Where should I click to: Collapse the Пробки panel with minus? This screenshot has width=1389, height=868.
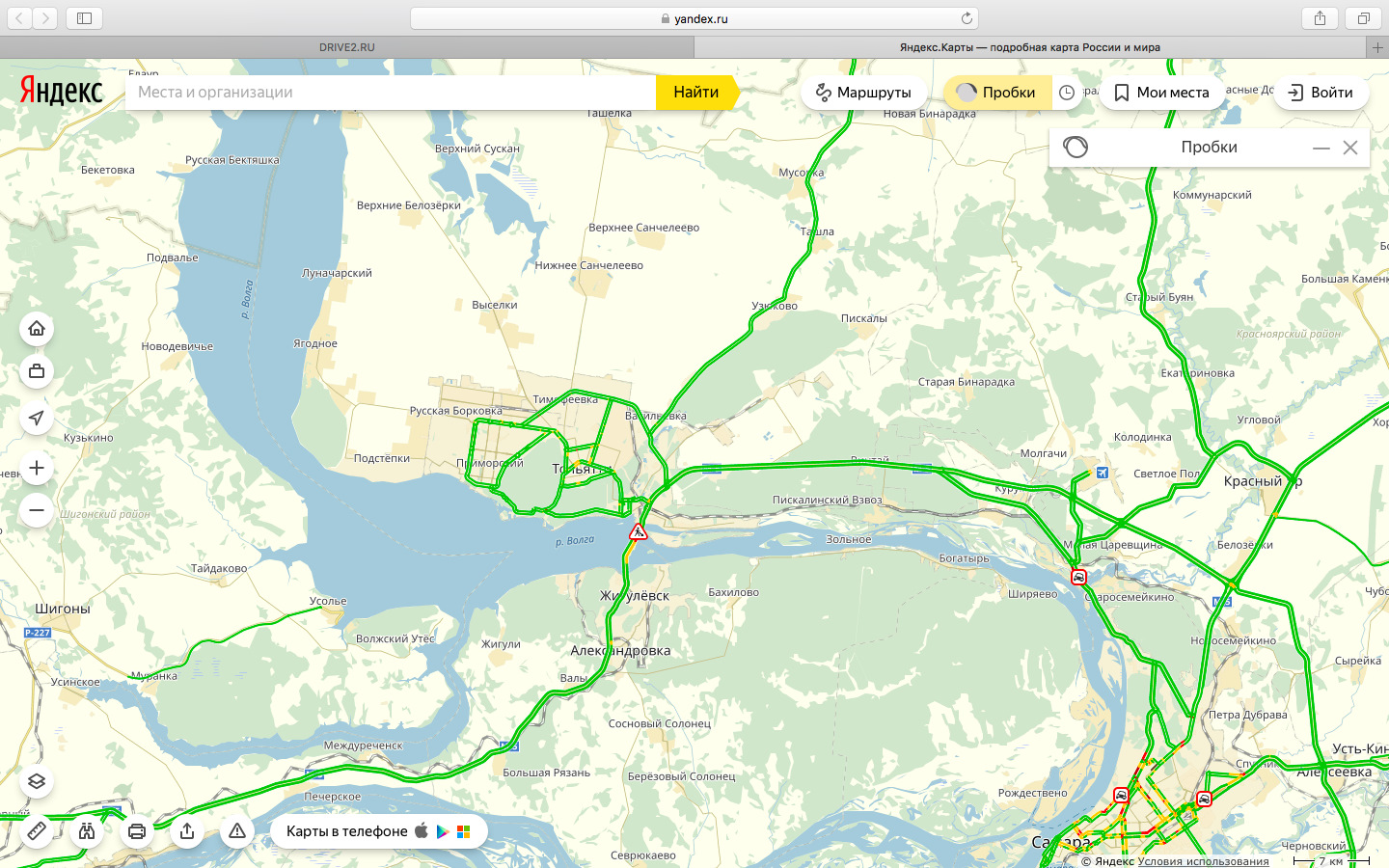(1321, 148)
